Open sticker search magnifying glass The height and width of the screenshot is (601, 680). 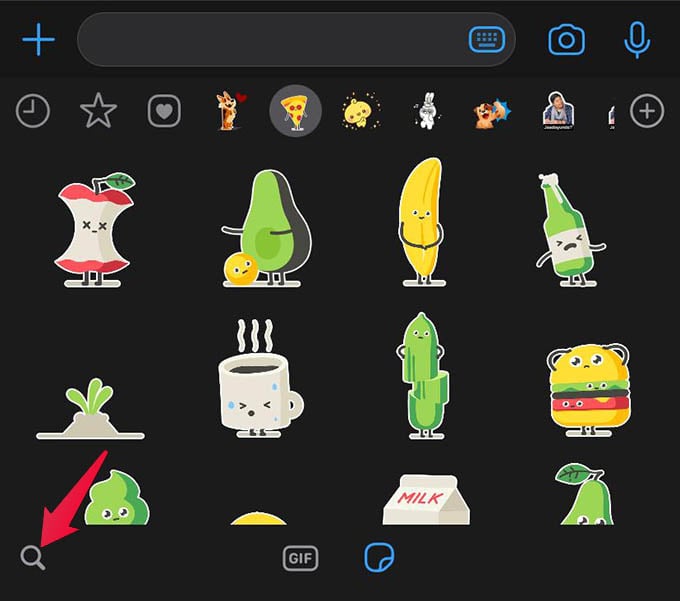[x=33, y=557]
